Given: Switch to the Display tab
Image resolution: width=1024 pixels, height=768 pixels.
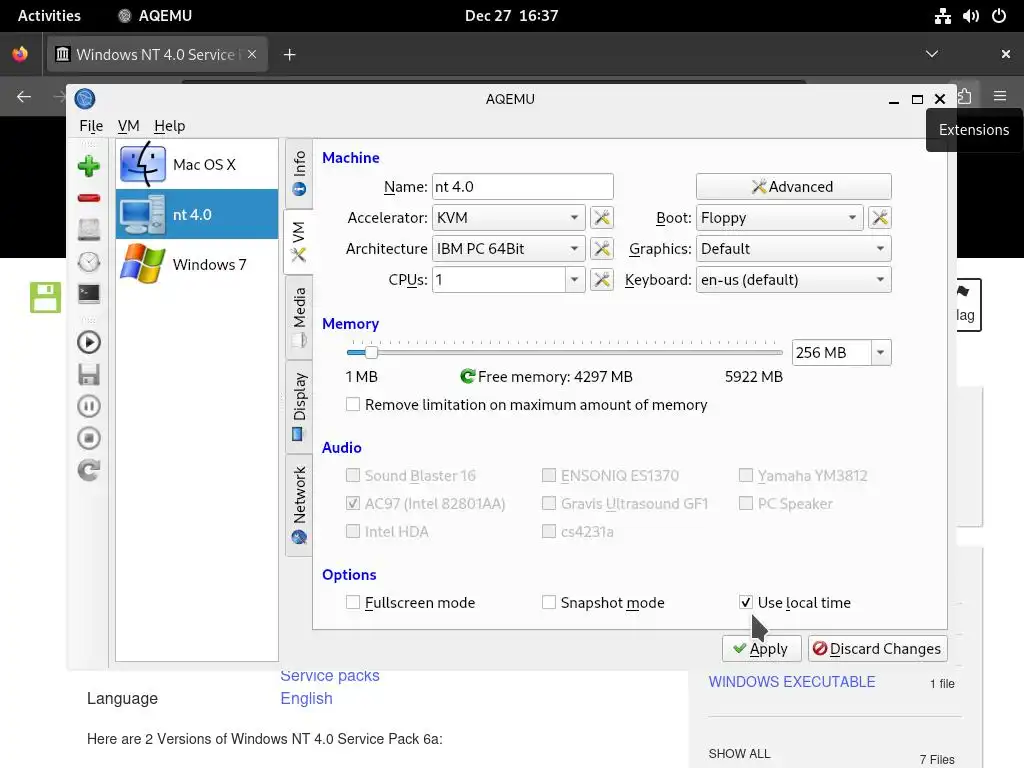Looking at the screenshot, I should (299, 406).
